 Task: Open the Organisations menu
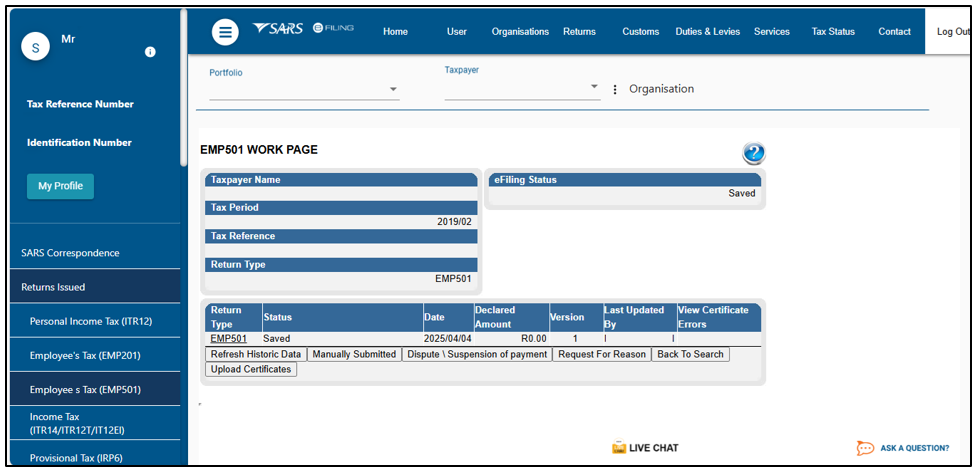(x=520, y=32)
